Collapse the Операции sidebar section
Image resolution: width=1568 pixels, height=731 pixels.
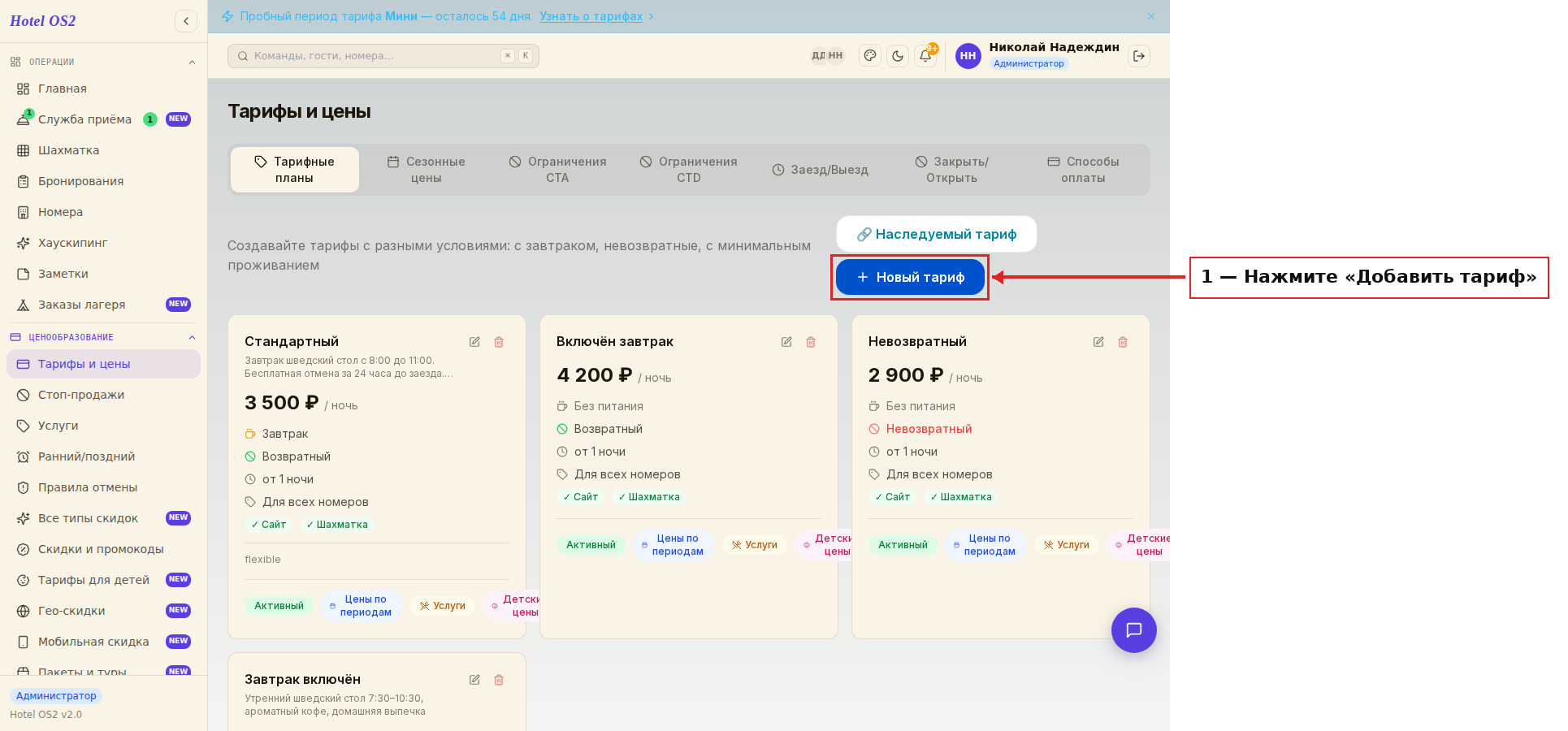pos(192,63)
